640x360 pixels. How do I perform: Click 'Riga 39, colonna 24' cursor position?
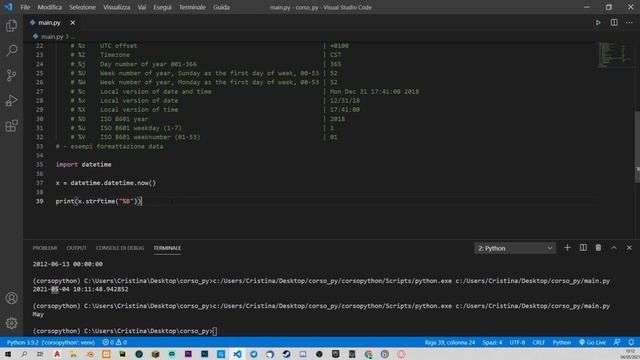coord(450,342)
